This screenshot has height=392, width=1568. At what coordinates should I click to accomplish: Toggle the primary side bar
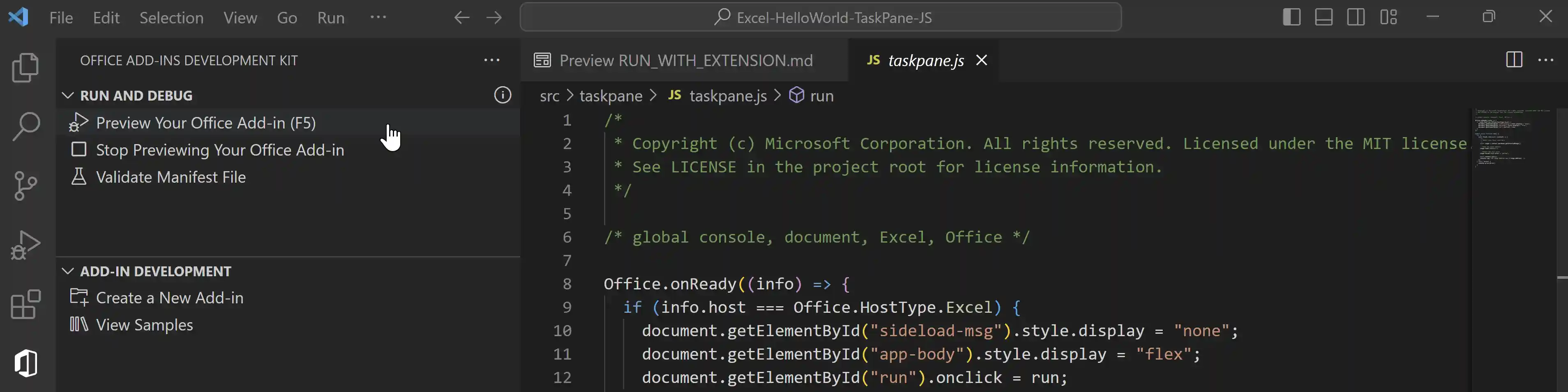point(1291,16)
